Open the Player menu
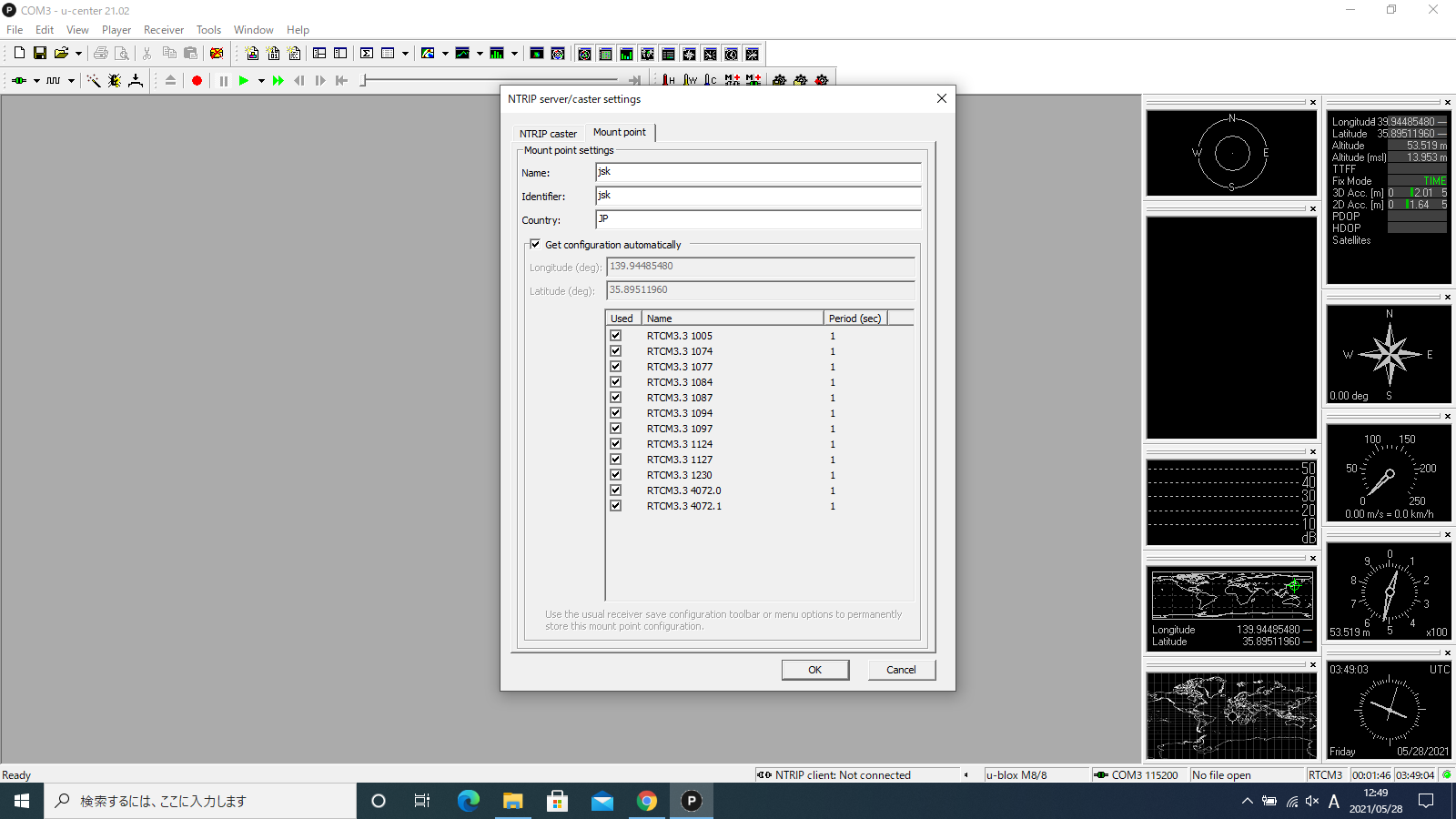Screen dimensions: 1456x819 pos(116,30)
